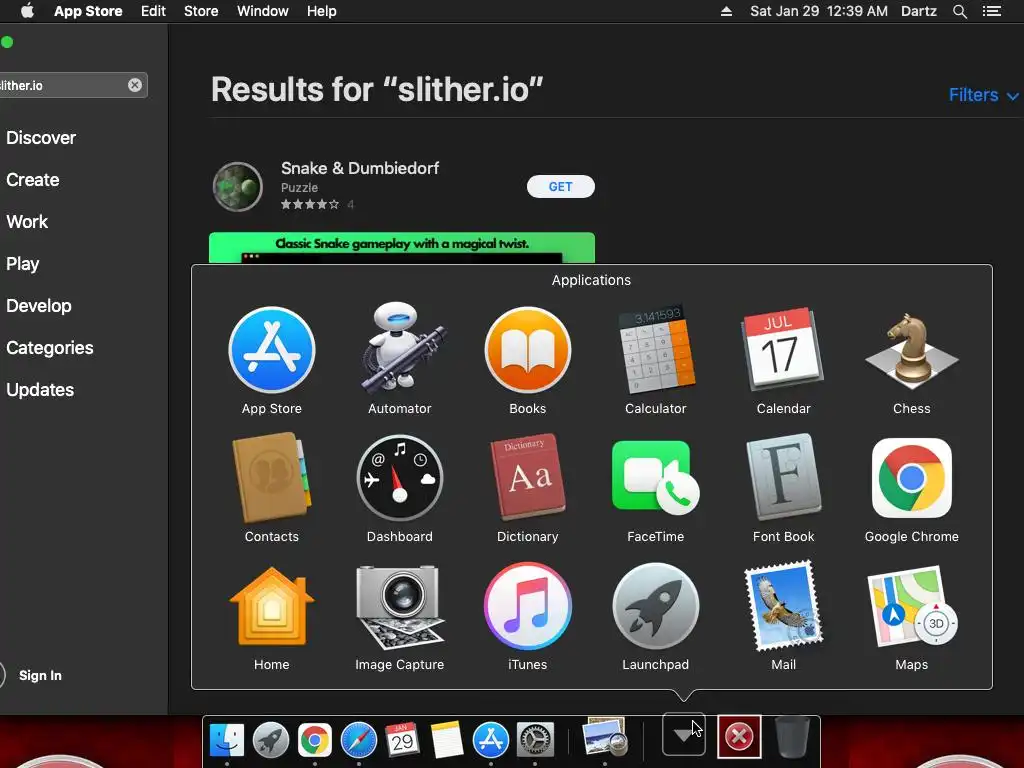The width and height of the screenshot is (1024, 768).
Task: Open Launchpad from Applications stack
Action: coord(655,606)
